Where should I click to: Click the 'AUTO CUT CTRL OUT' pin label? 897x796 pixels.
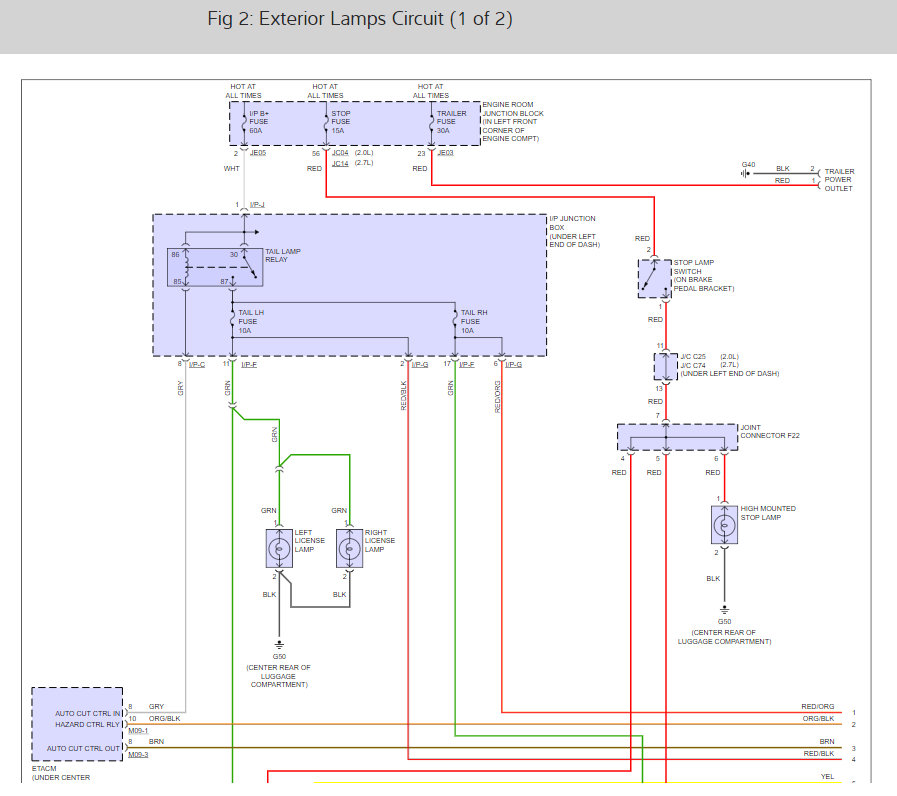click(x=84, y=749)
